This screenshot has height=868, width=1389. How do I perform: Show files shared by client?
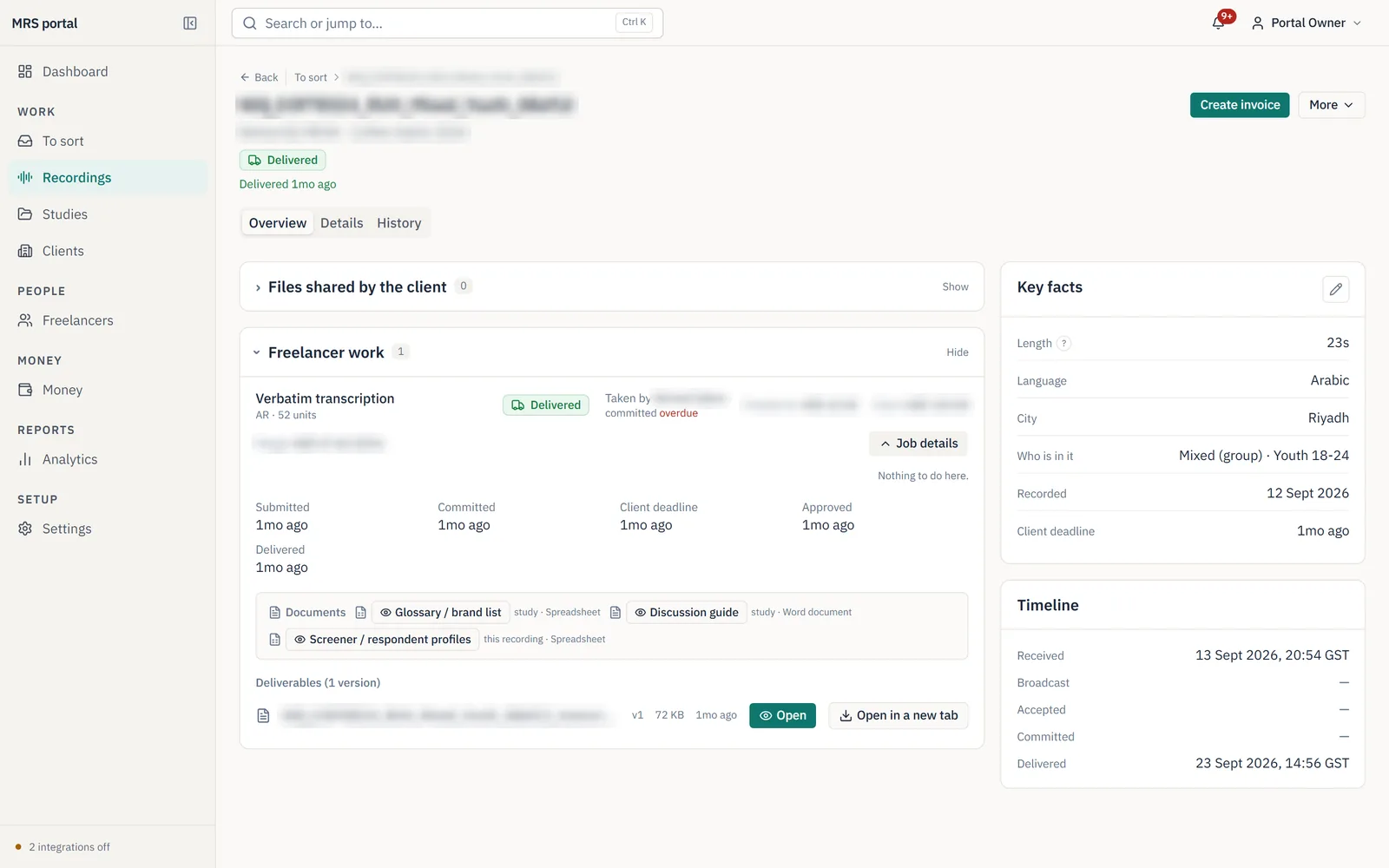tap(955, 287)
